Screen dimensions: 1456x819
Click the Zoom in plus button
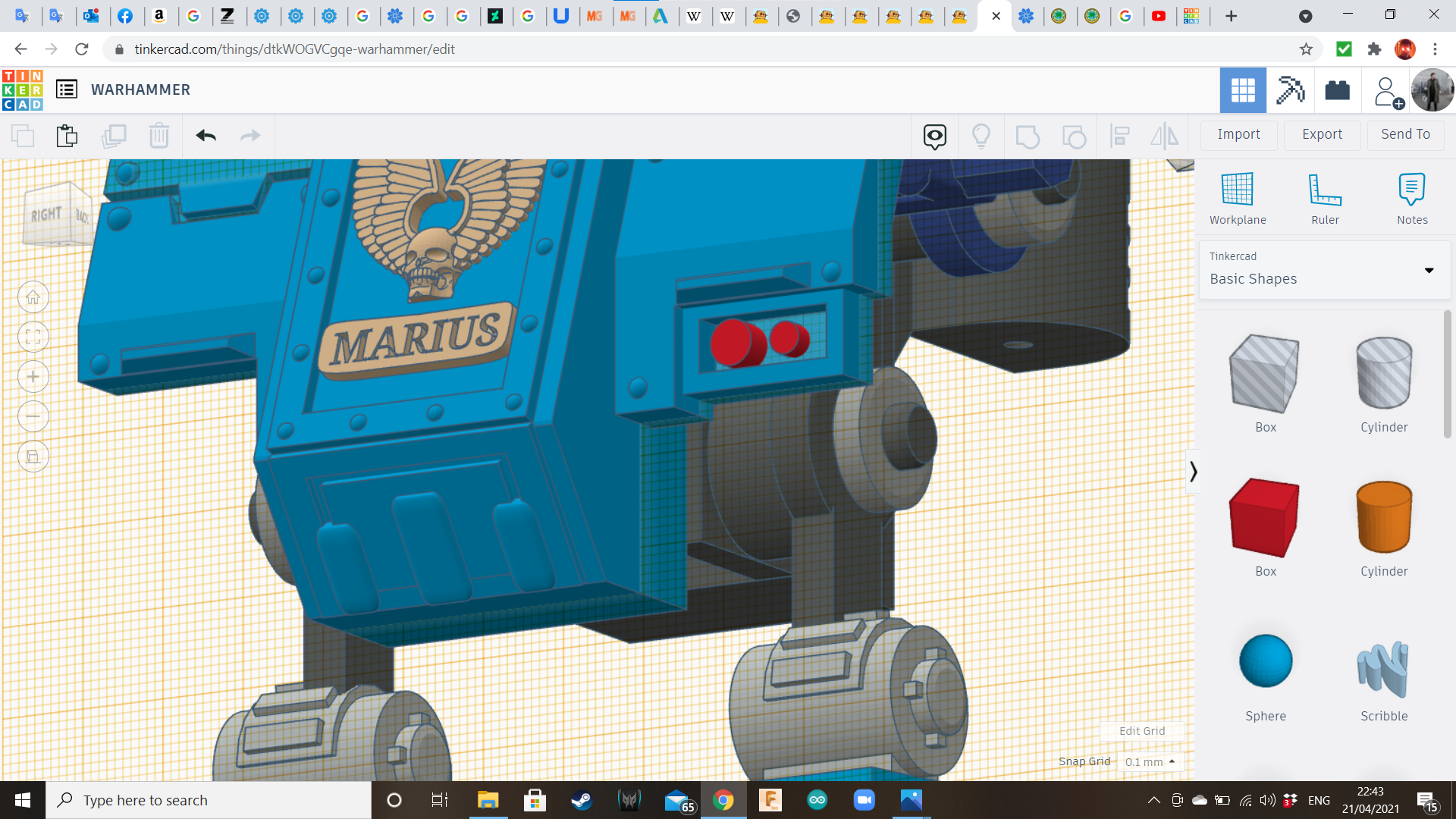point(33,377)
